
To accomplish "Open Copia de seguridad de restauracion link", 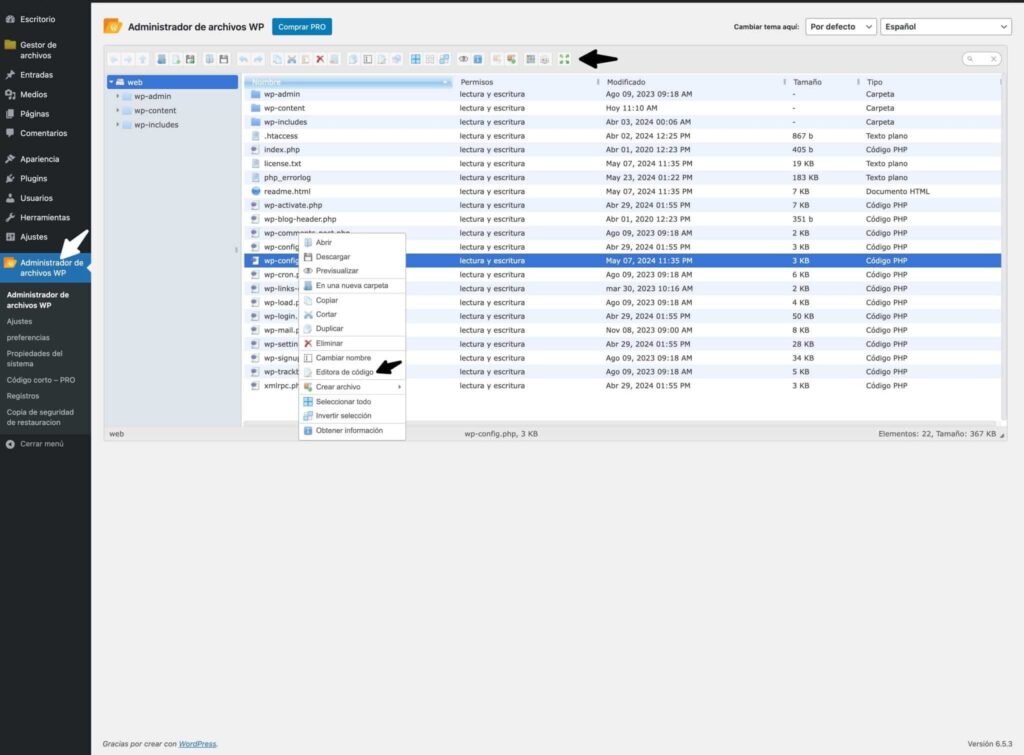I will click(40, 417).
